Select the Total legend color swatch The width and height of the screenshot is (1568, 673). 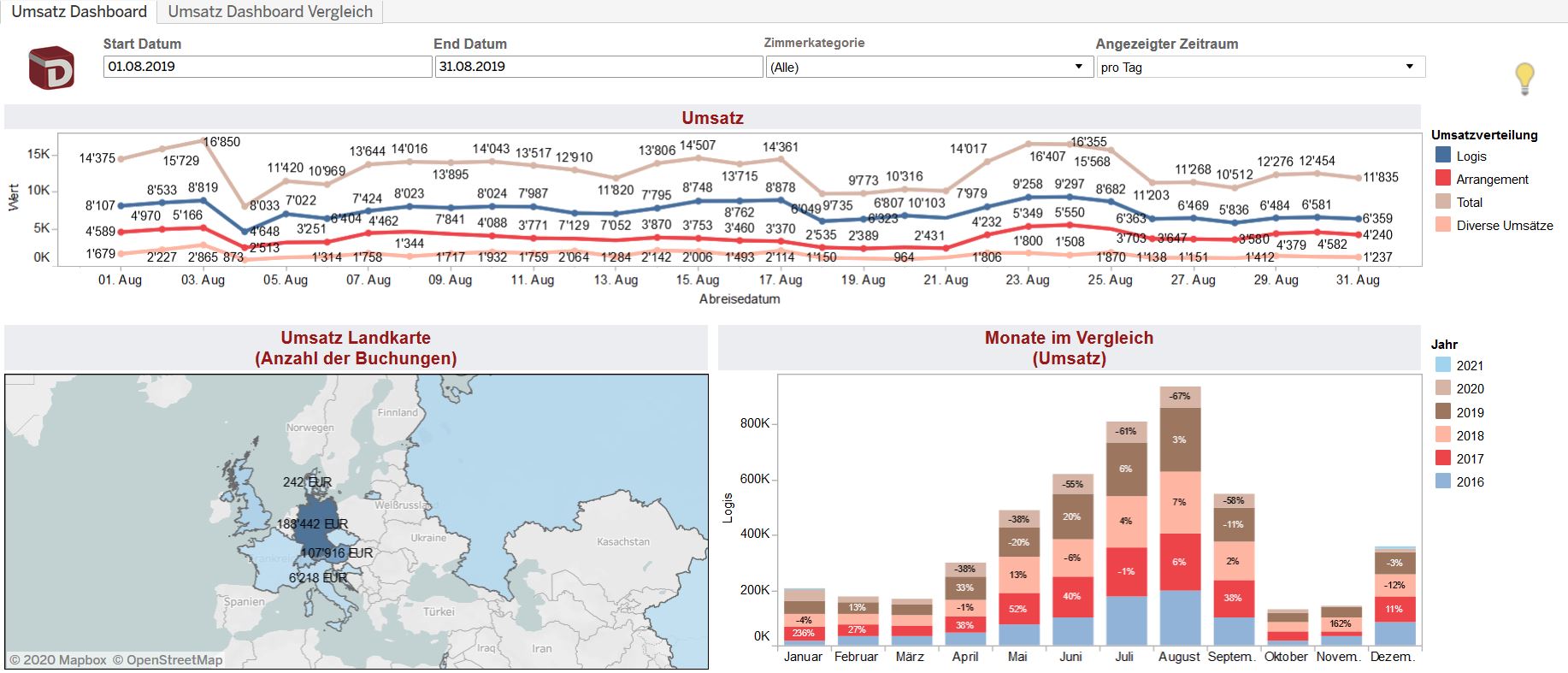(1443, 201)
